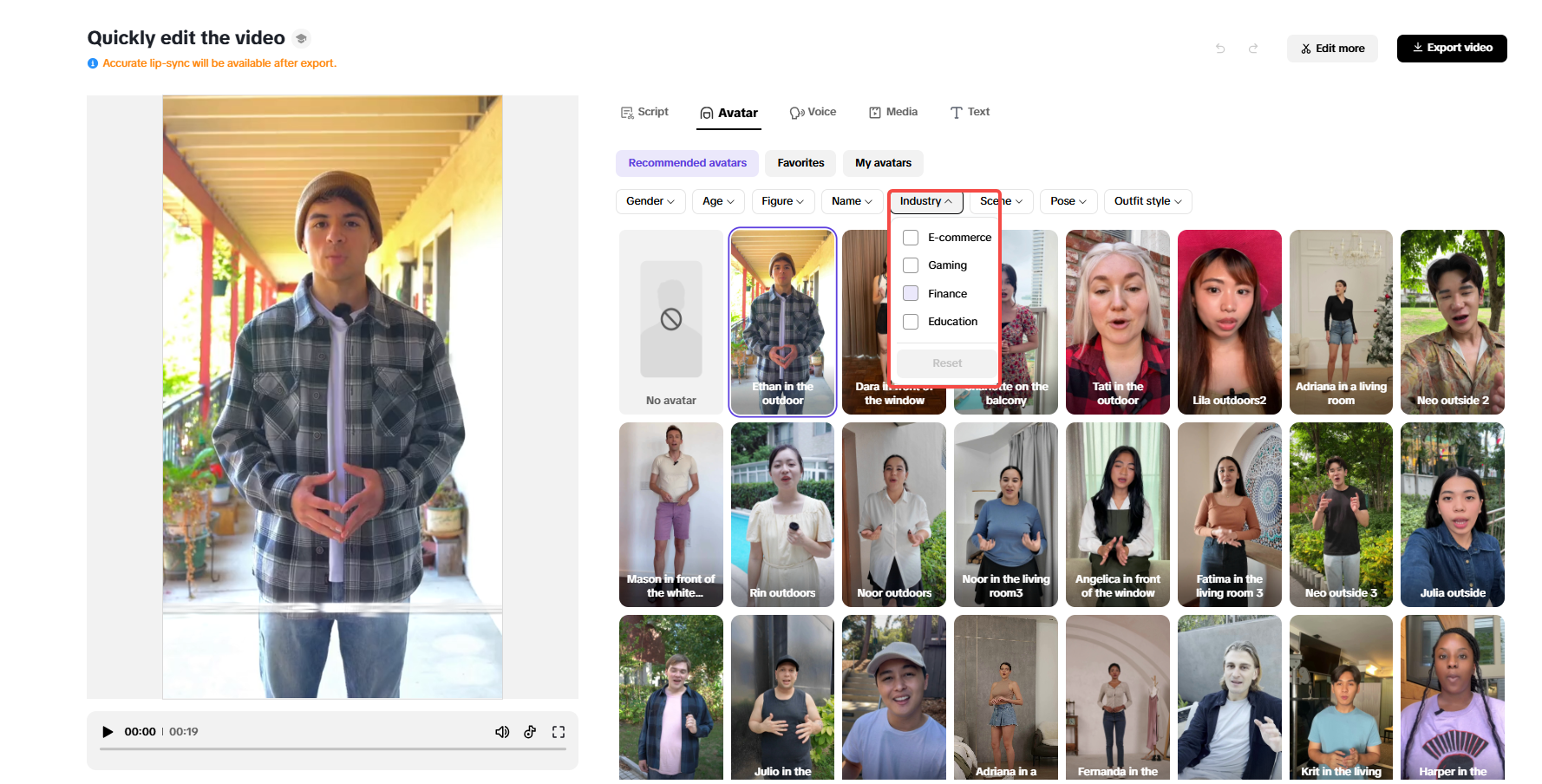Check the E-commerce industry filter

911,238
